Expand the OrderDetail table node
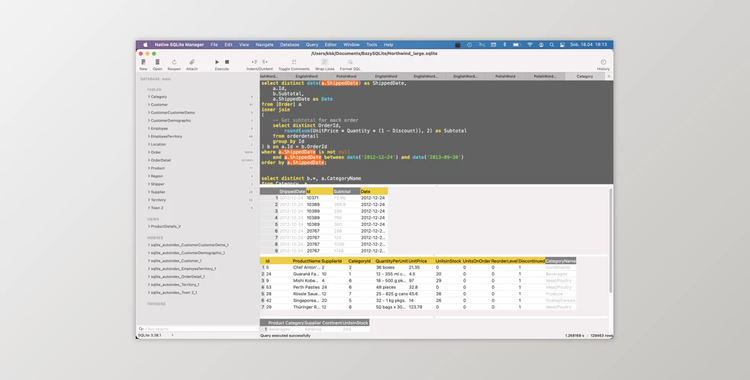Image resolution: width=750 pixels, height=380 pixels. pyautogui.click(x=149, y=160)
